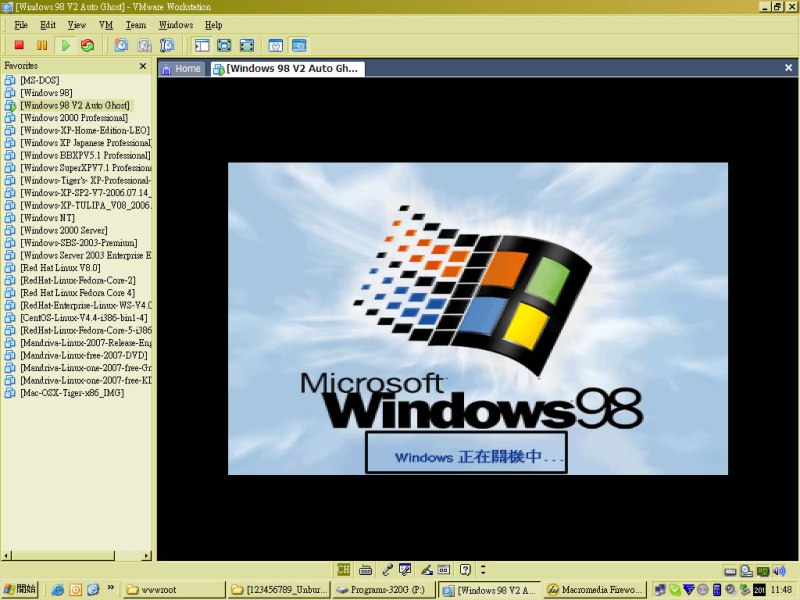Click the microphone icon in language bar
This screenshot has height=600, width=800.
point(387,569)
